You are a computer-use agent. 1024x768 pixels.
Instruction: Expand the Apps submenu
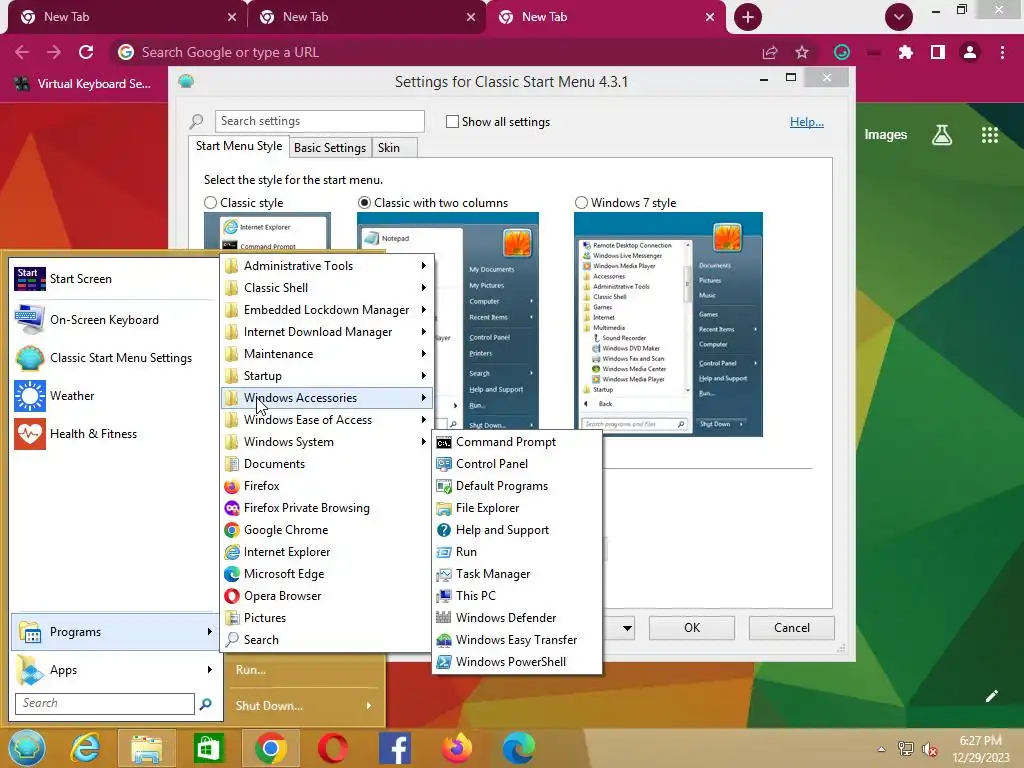pos(114,670)
